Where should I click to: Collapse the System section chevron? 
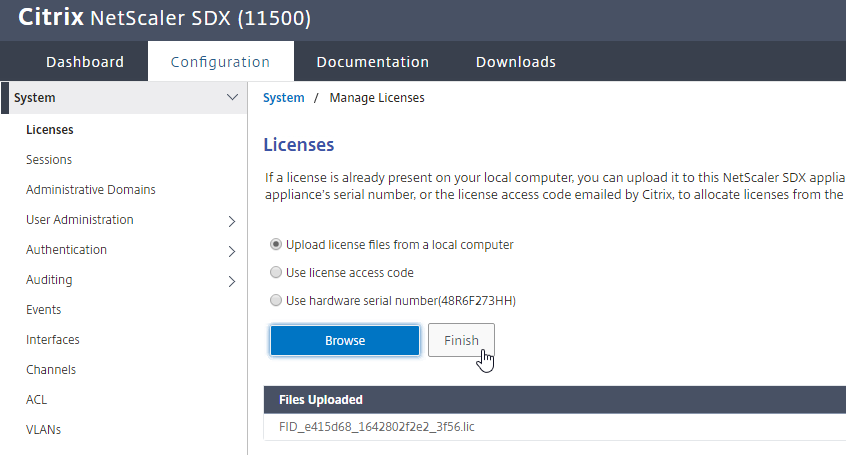click(x=232, y=98)
